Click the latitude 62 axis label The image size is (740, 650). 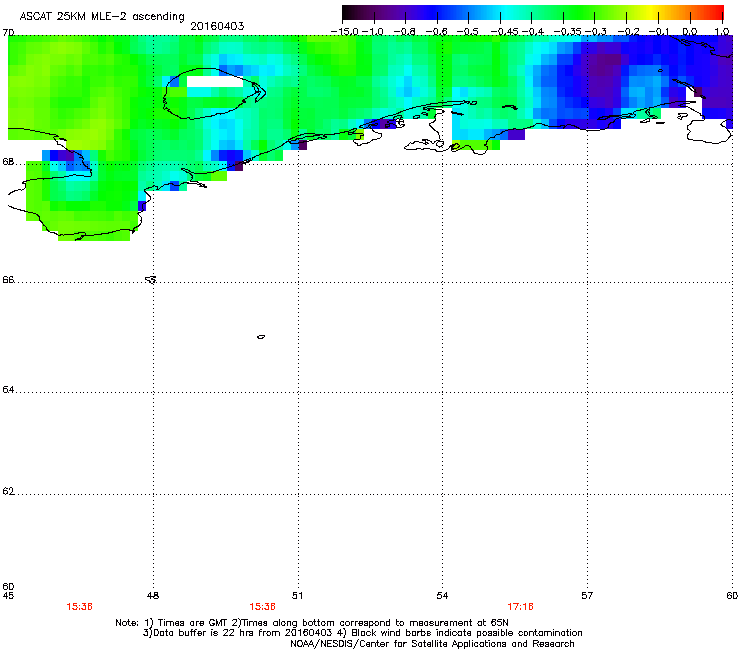(x=8, y=491)
